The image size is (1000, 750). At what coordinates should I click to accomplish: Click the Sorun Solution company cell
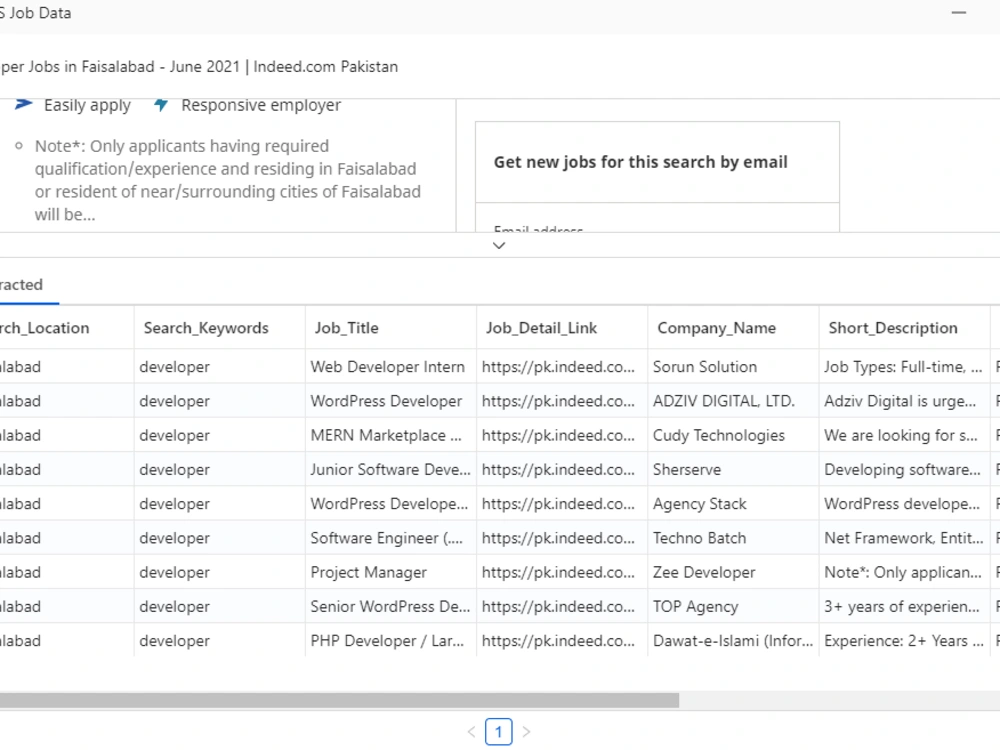(733, 367)
